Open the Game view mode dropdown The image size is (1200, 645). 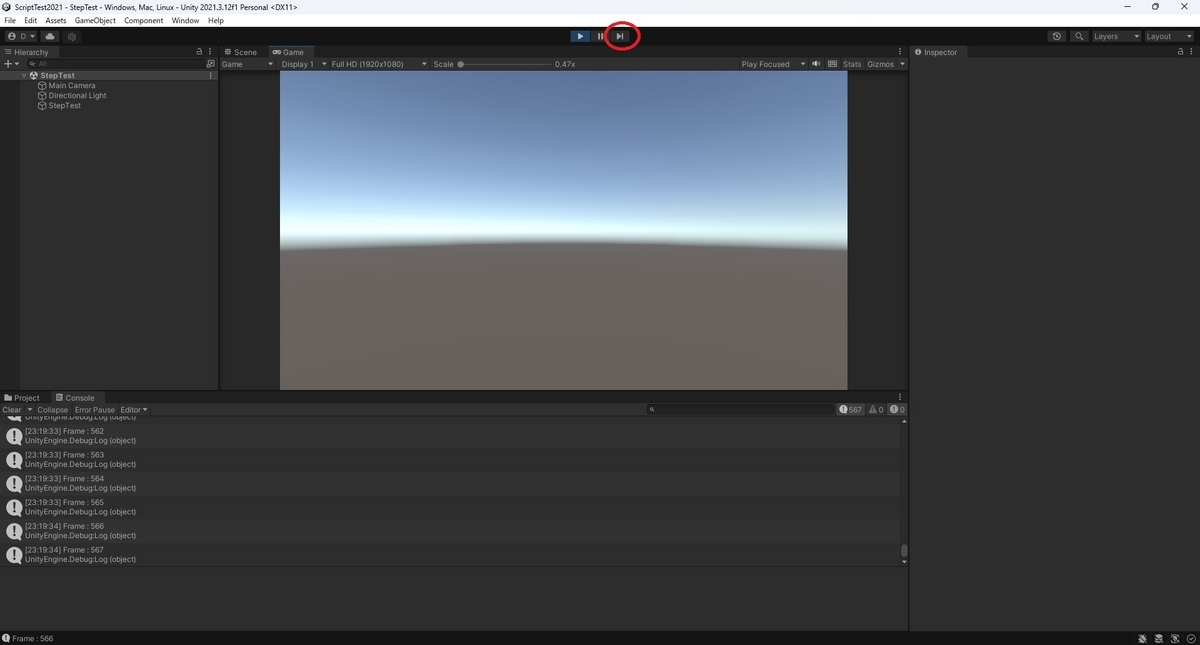click(247, 64)
